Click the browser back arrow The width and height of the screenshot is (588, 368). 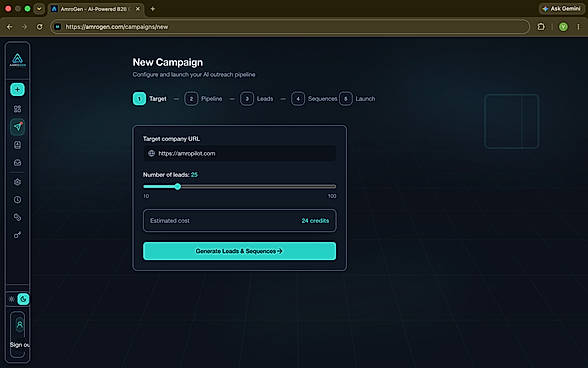10,27
